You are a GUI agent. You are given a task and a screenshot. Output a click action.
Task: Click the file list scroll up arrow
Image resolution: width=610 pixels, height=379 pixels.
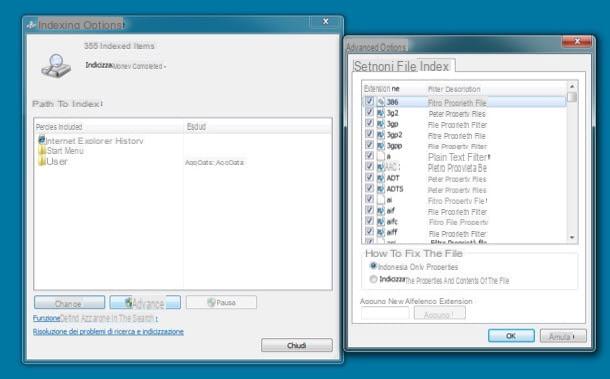click(572, 86)
